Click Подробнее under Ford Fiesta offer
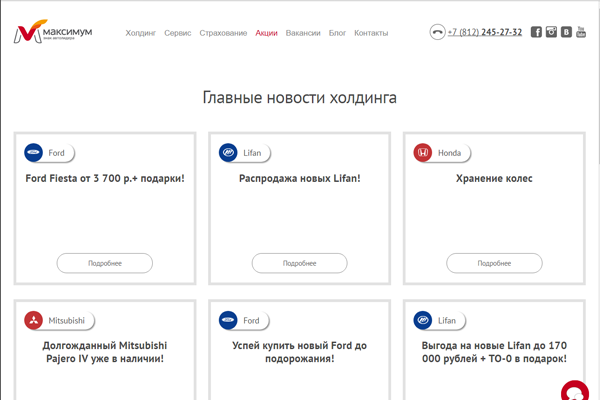 pos(105,263)
